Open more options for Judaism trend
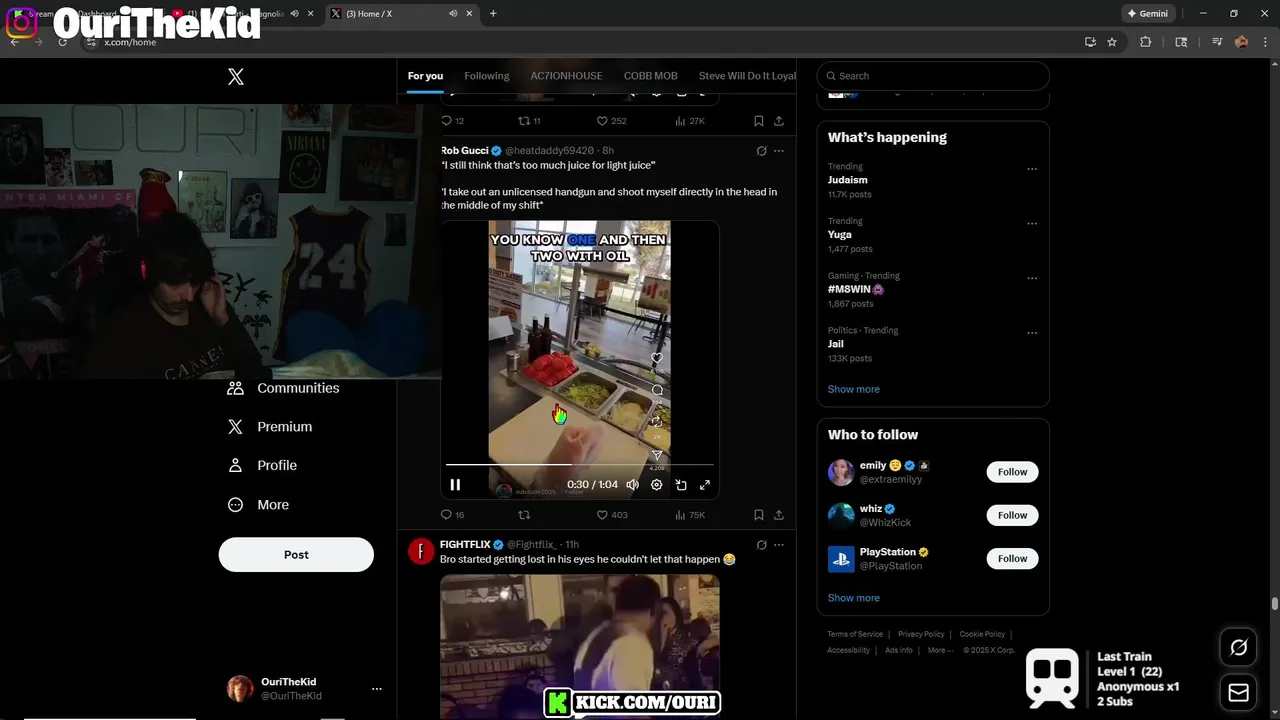This screenshot has width=1280, height=720. [x=1032, y=170]
